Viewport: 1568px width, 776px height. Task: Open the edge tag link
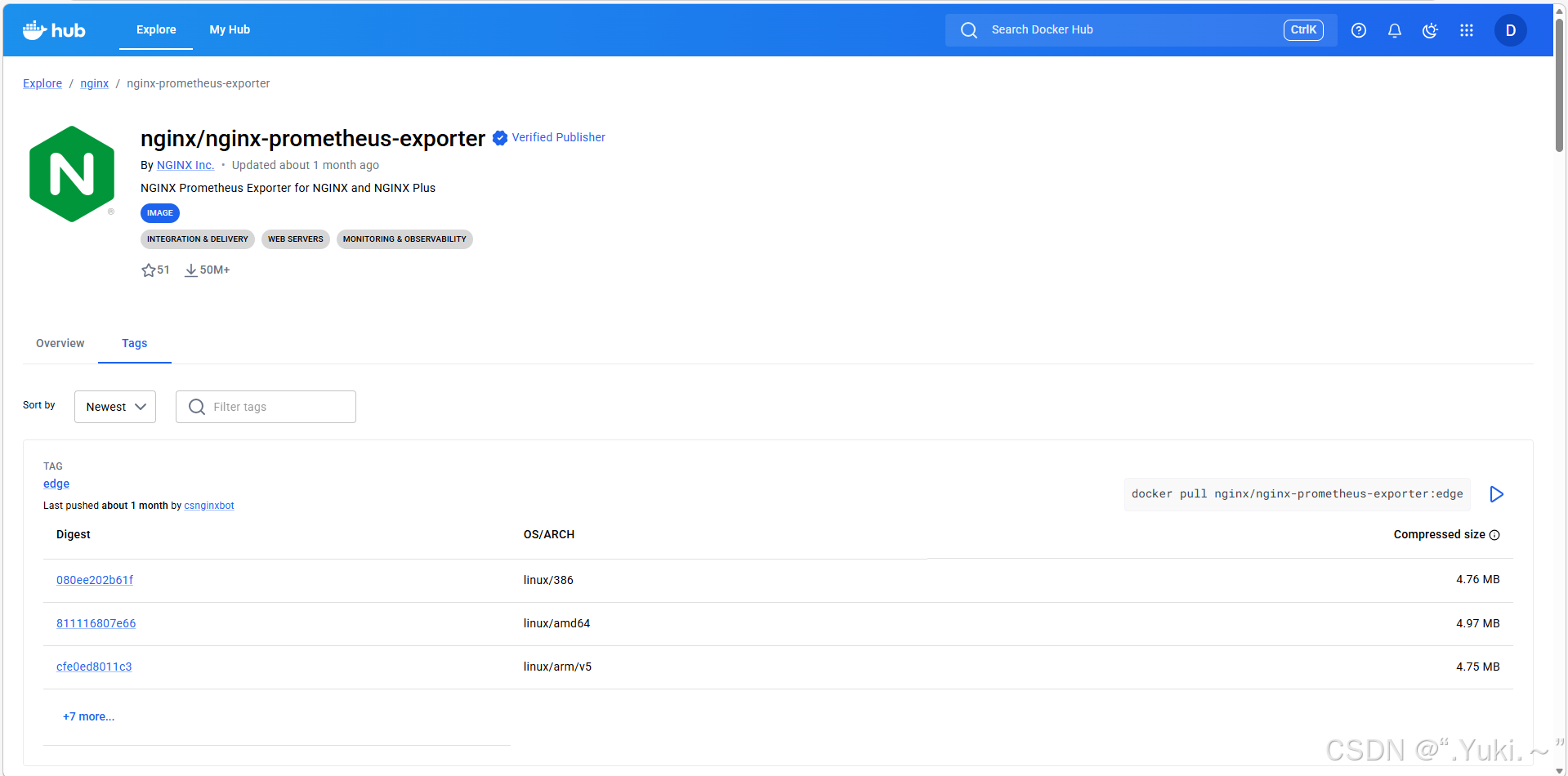(56, 484)
